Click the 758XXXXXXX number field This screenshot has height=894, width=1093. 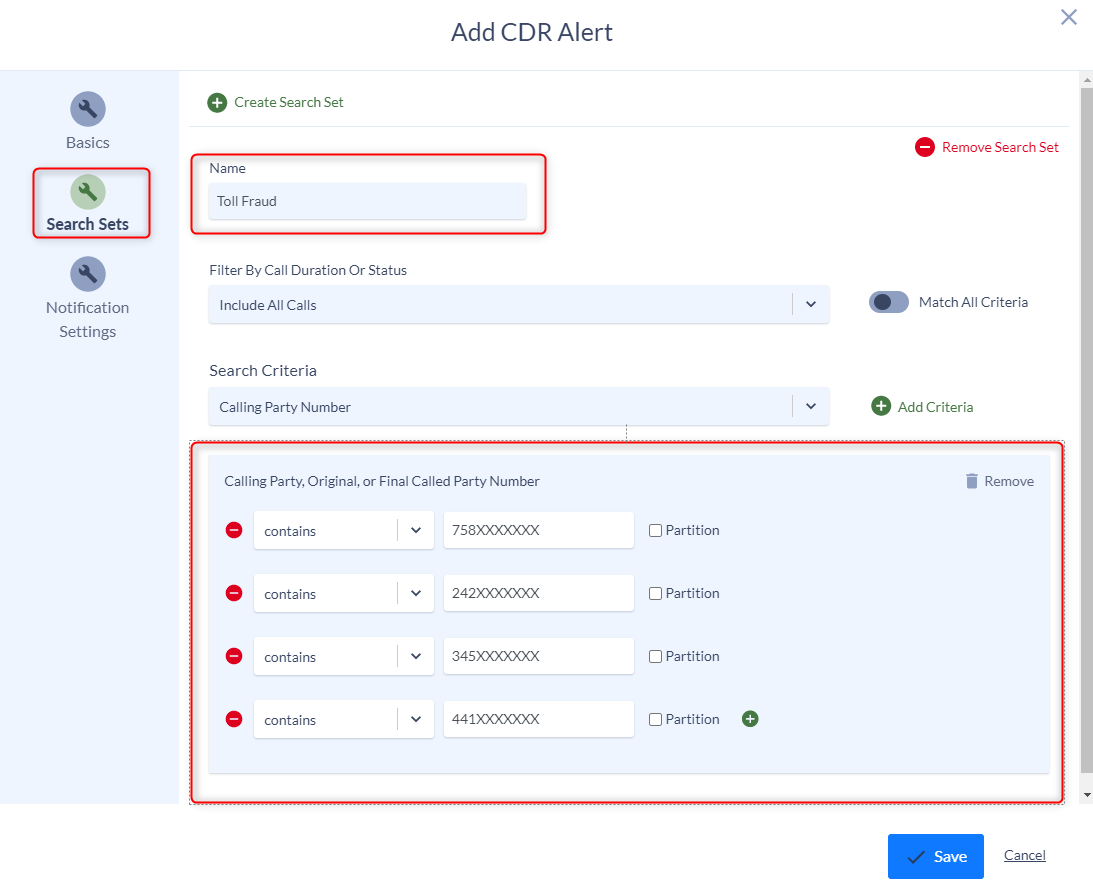point(539,530)
